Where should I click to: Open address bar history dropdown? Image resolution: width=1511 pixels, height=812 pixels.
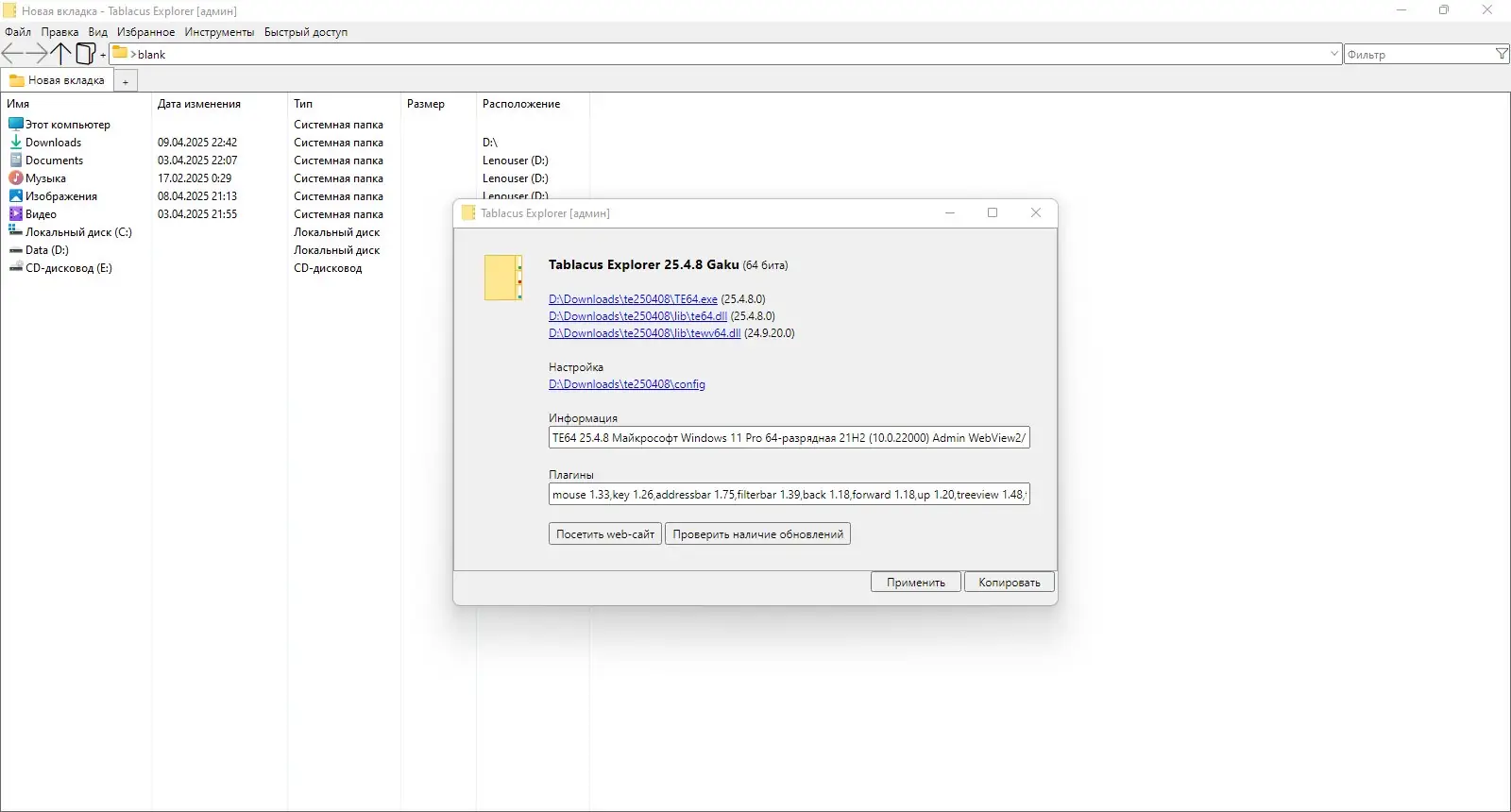coord(1333,54)
